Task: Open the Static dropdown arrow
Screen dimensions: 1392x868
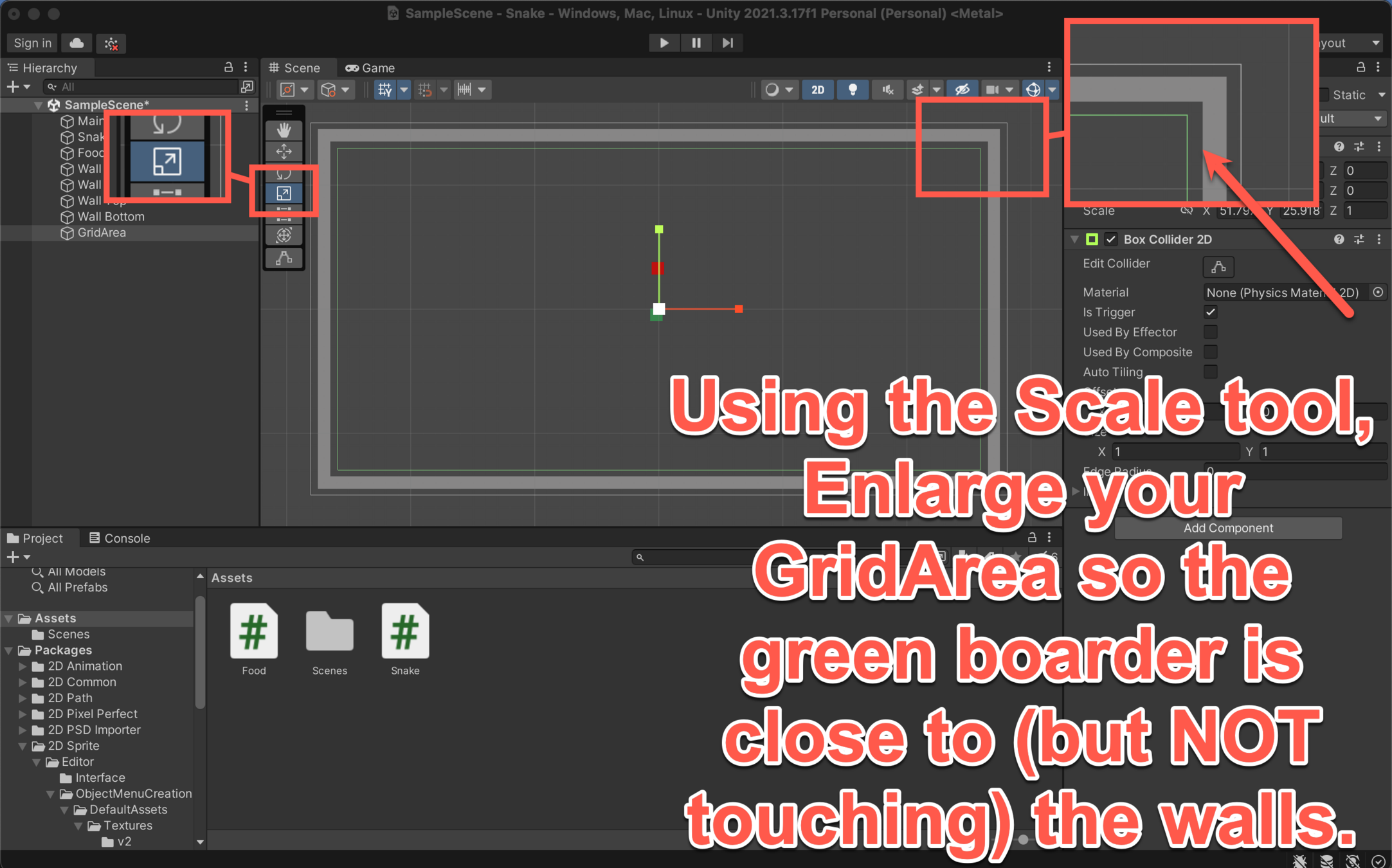Action: (1380, 95)
